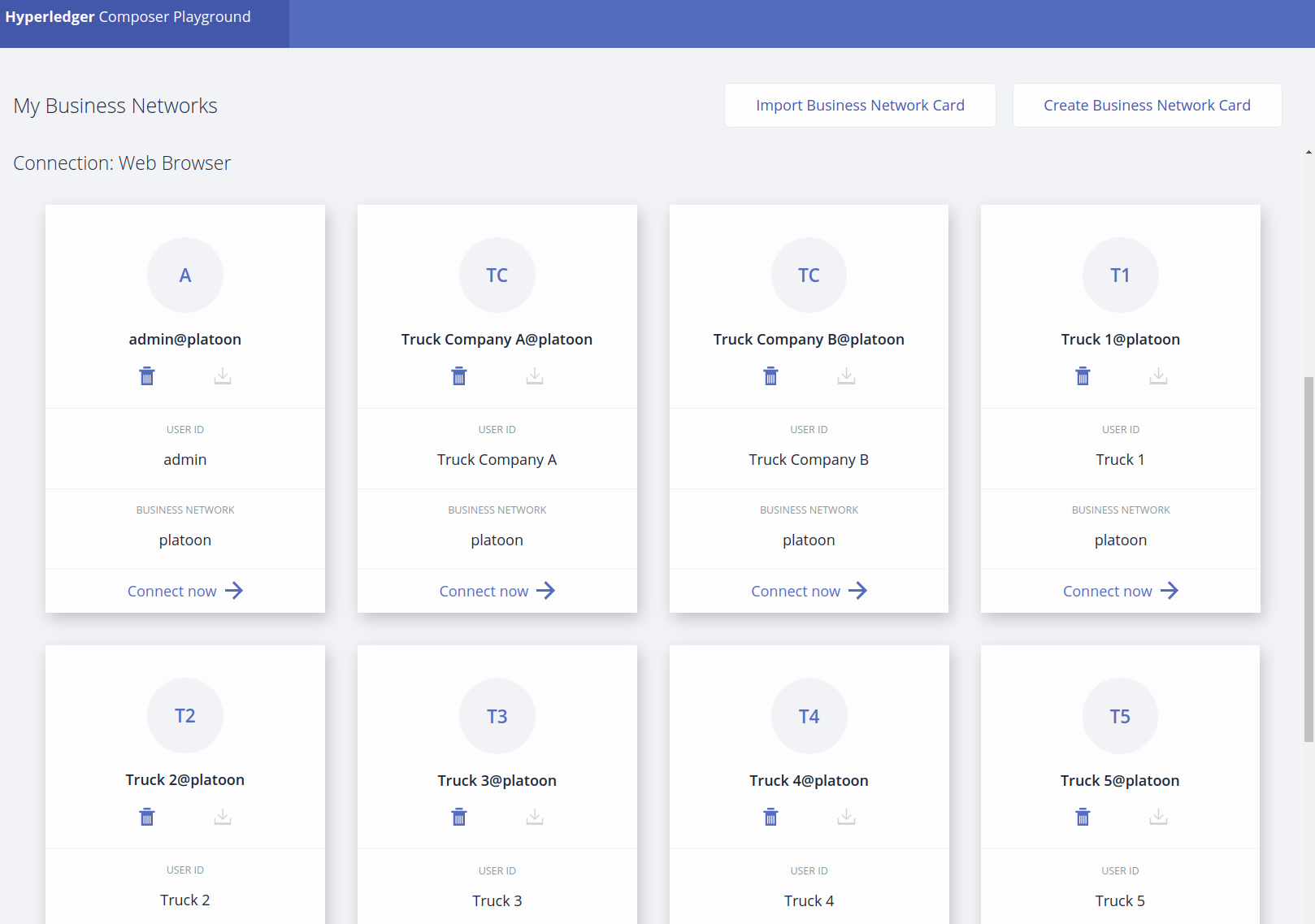The height and width of the screenshot is (924, 1315).
Task: Connect now as Truck 1
Action: click(1120, 591)
